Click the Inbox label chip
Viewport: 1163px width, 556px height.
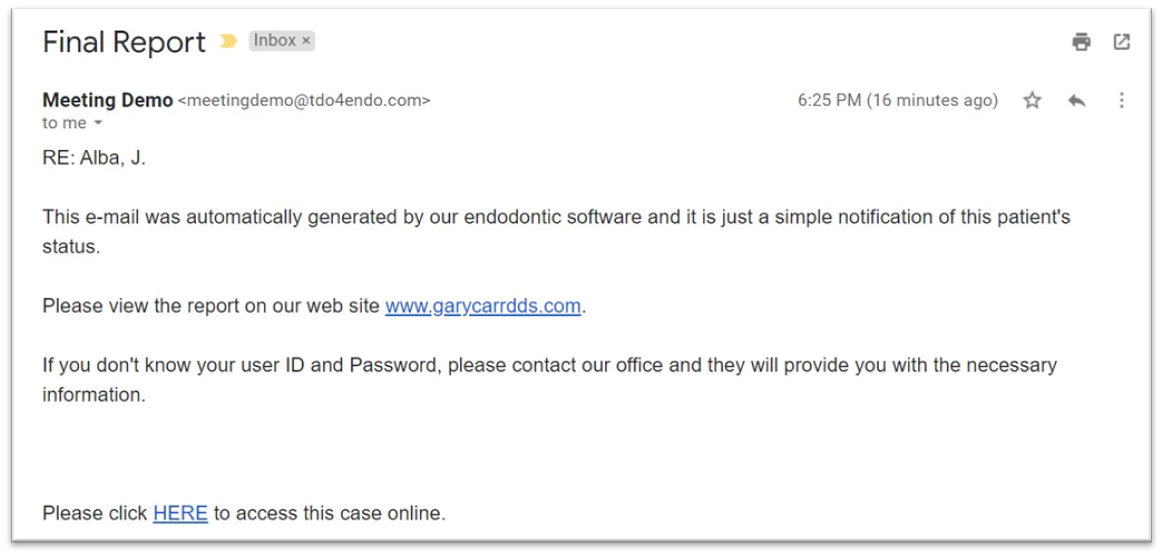click(274, 41)
